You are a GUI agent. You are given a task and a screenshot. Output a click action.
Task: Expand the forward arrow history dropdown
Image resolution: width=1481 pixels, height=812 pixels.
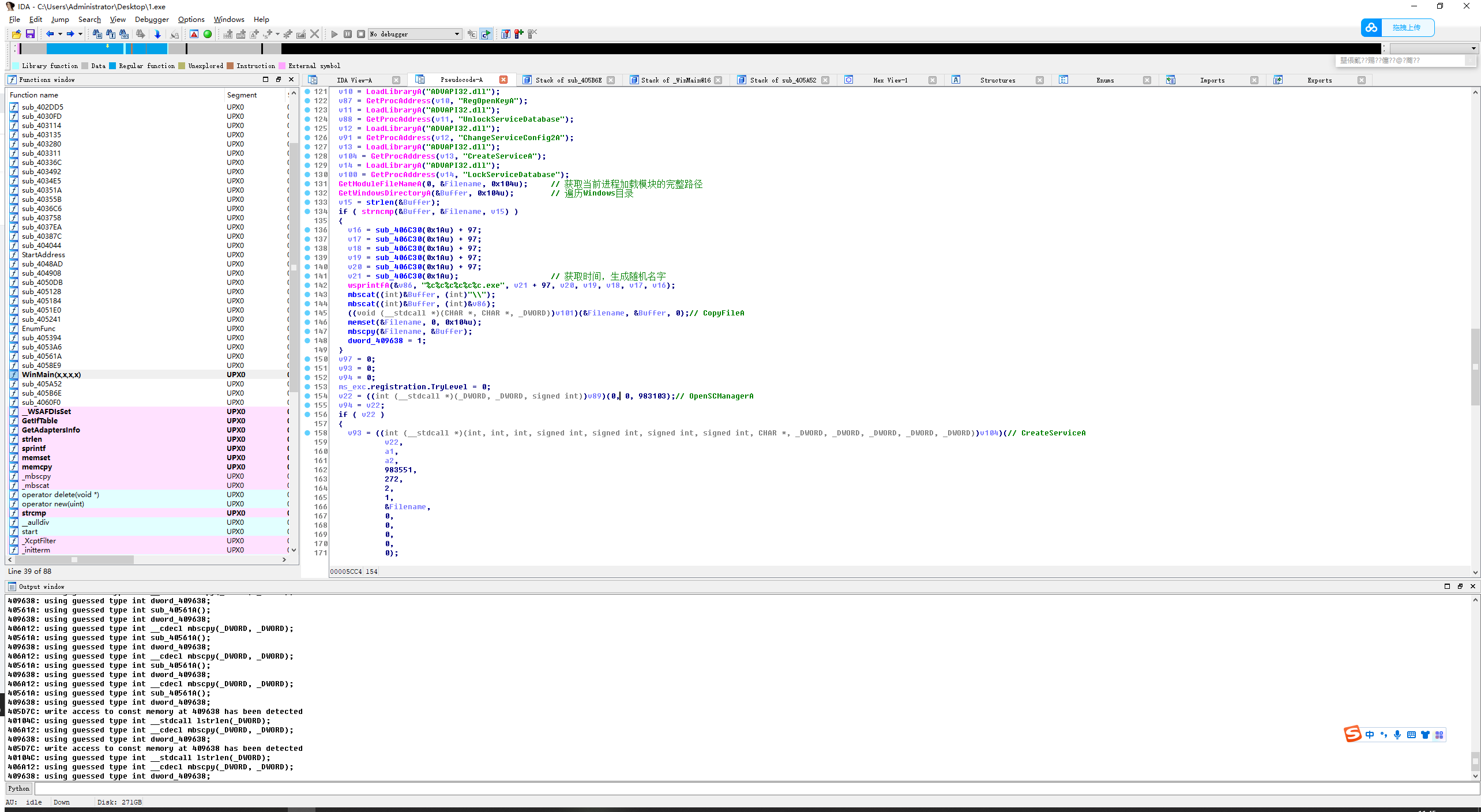(x=80, y=34)
